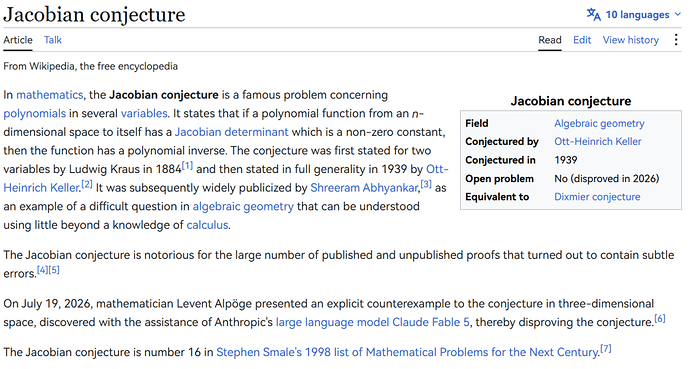Follow the mathematics link
The image size is (690, 369).
point(50,95)
